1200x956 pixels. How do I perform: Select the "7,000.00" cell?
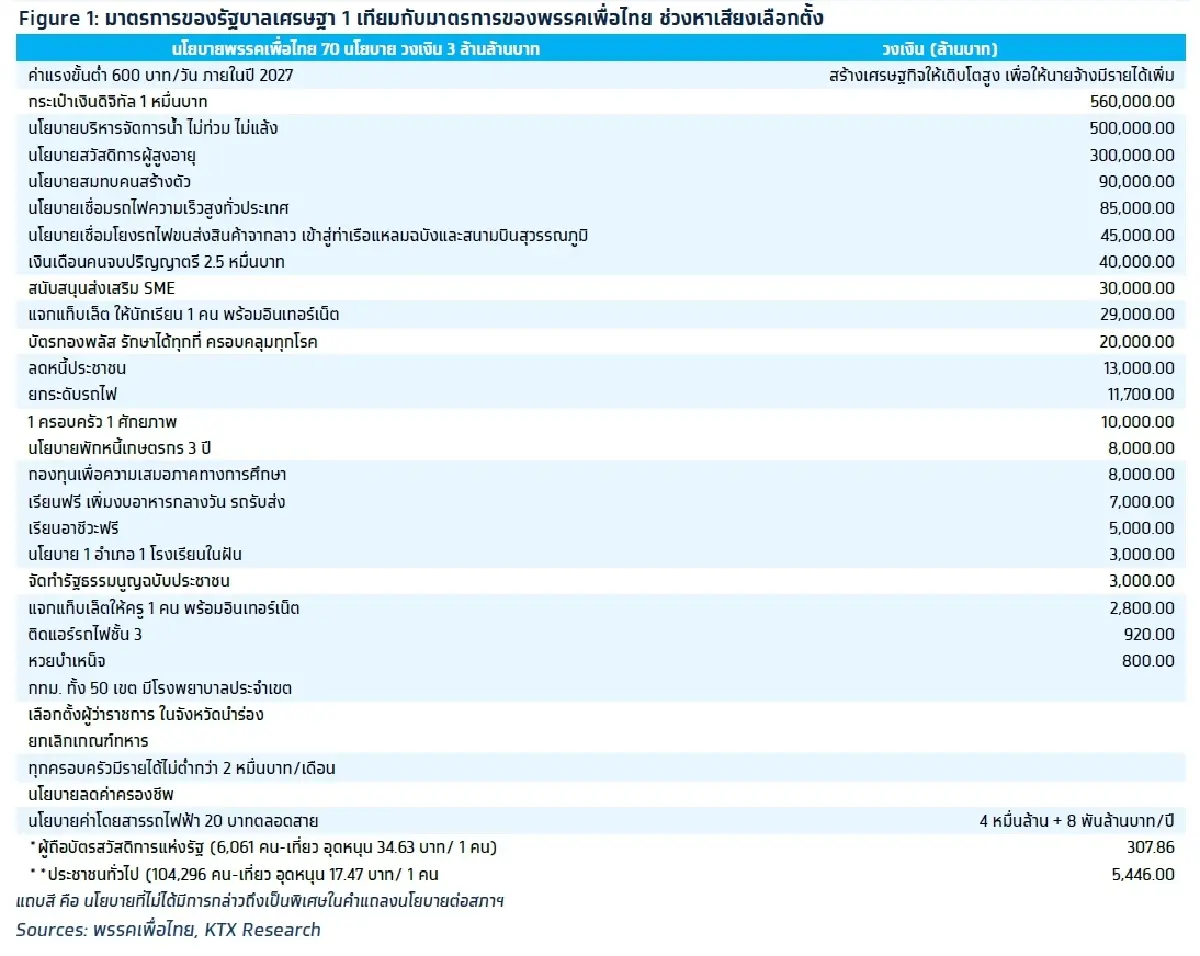click(1141, 501)
